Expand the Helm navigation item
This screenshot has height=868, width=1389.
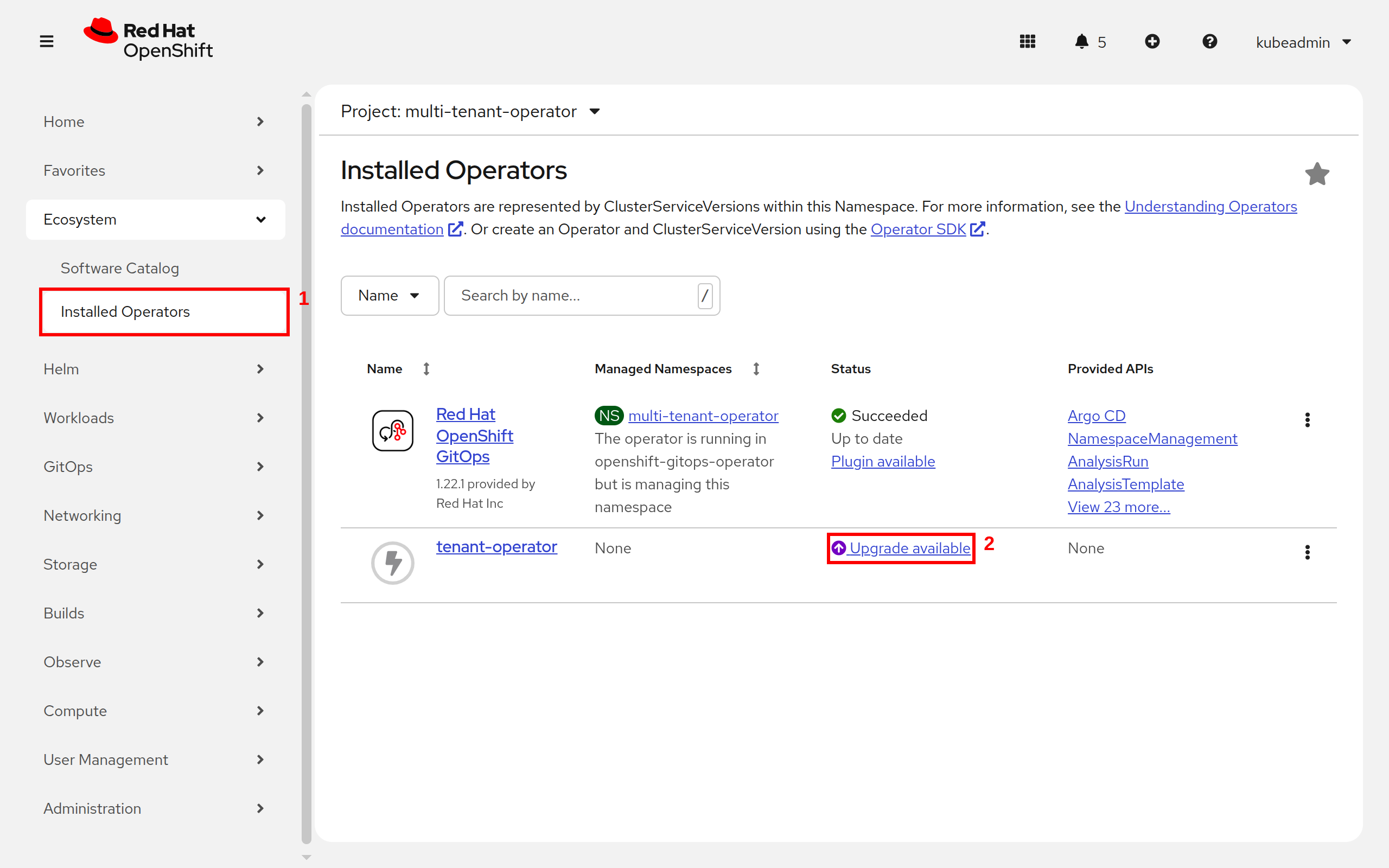156,368
